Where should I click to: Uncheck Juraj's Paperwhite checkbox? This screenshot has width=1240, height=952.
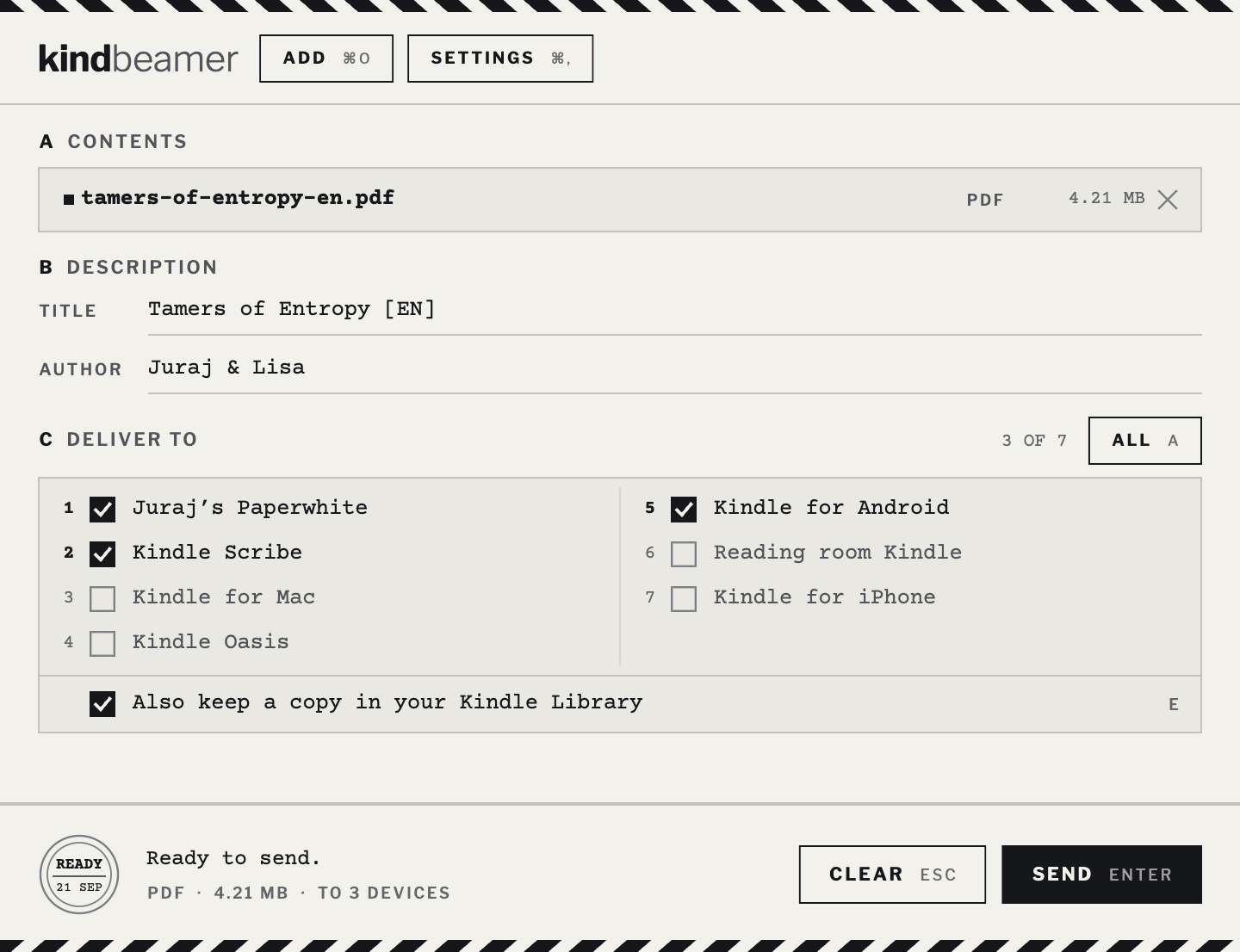[x=102, y=510]
